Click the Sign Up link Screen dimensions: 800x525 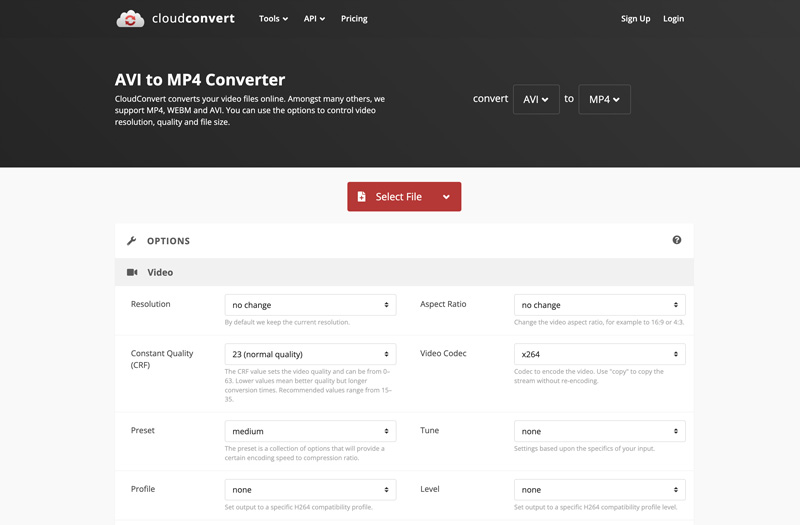635,19
